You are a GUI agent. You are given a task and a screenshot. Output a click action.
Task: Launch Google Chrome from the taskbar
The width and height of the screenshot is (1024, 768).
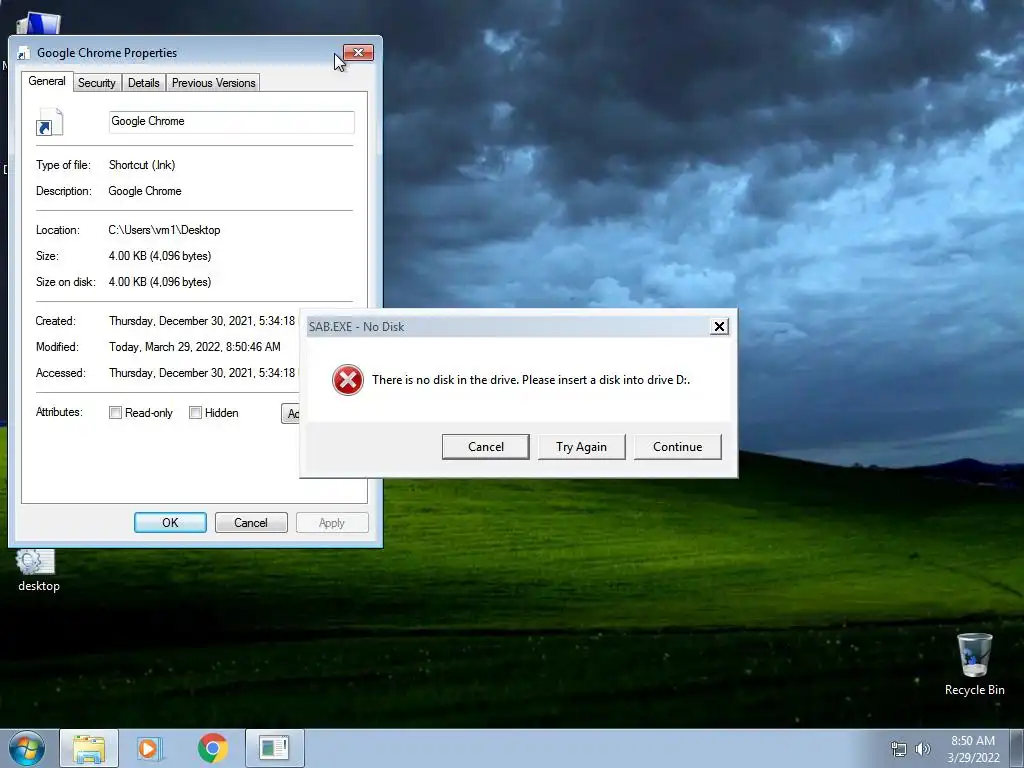click(x=212, y=748)
